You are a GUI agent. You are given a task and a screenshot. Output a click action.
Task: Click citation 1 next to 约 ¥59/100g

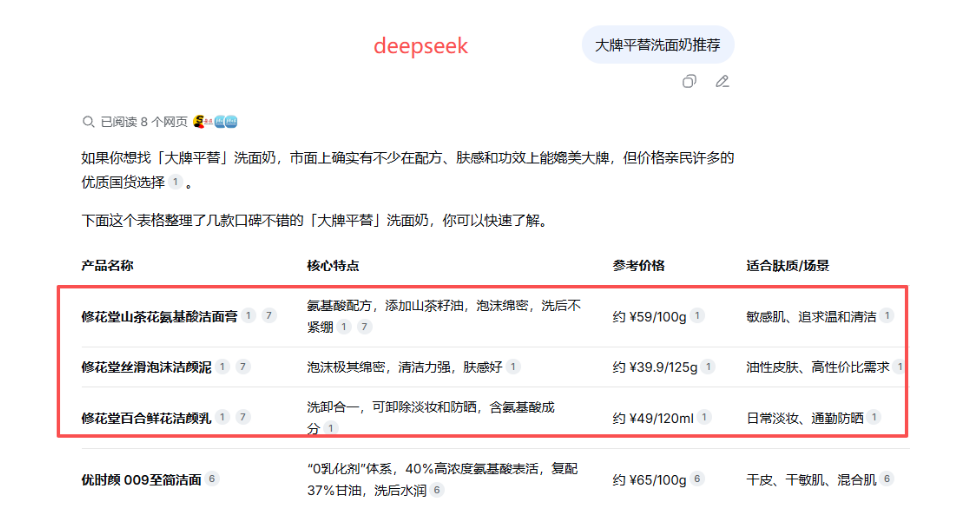(x=697, y=316)
